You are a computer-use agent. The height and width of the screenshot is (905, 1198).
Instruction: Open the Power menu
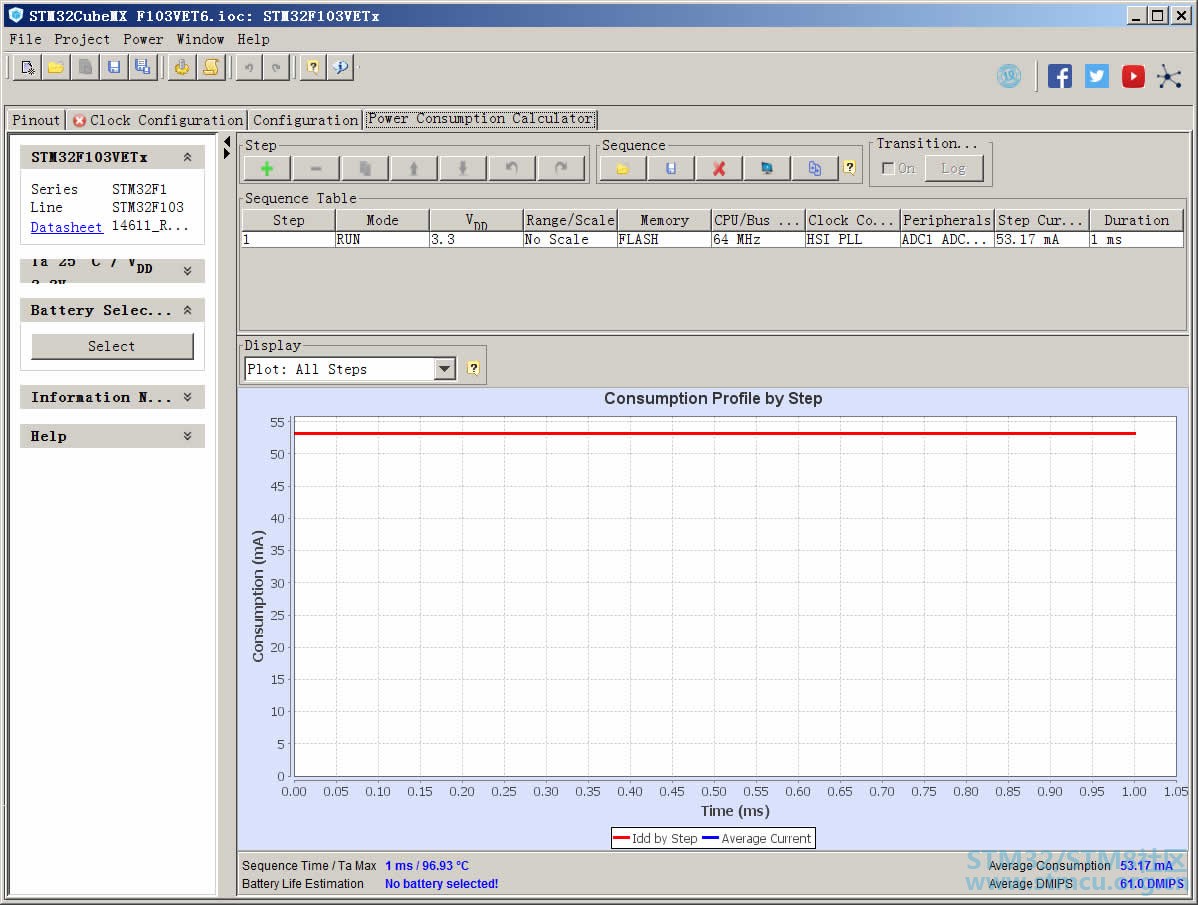[143, 39]
